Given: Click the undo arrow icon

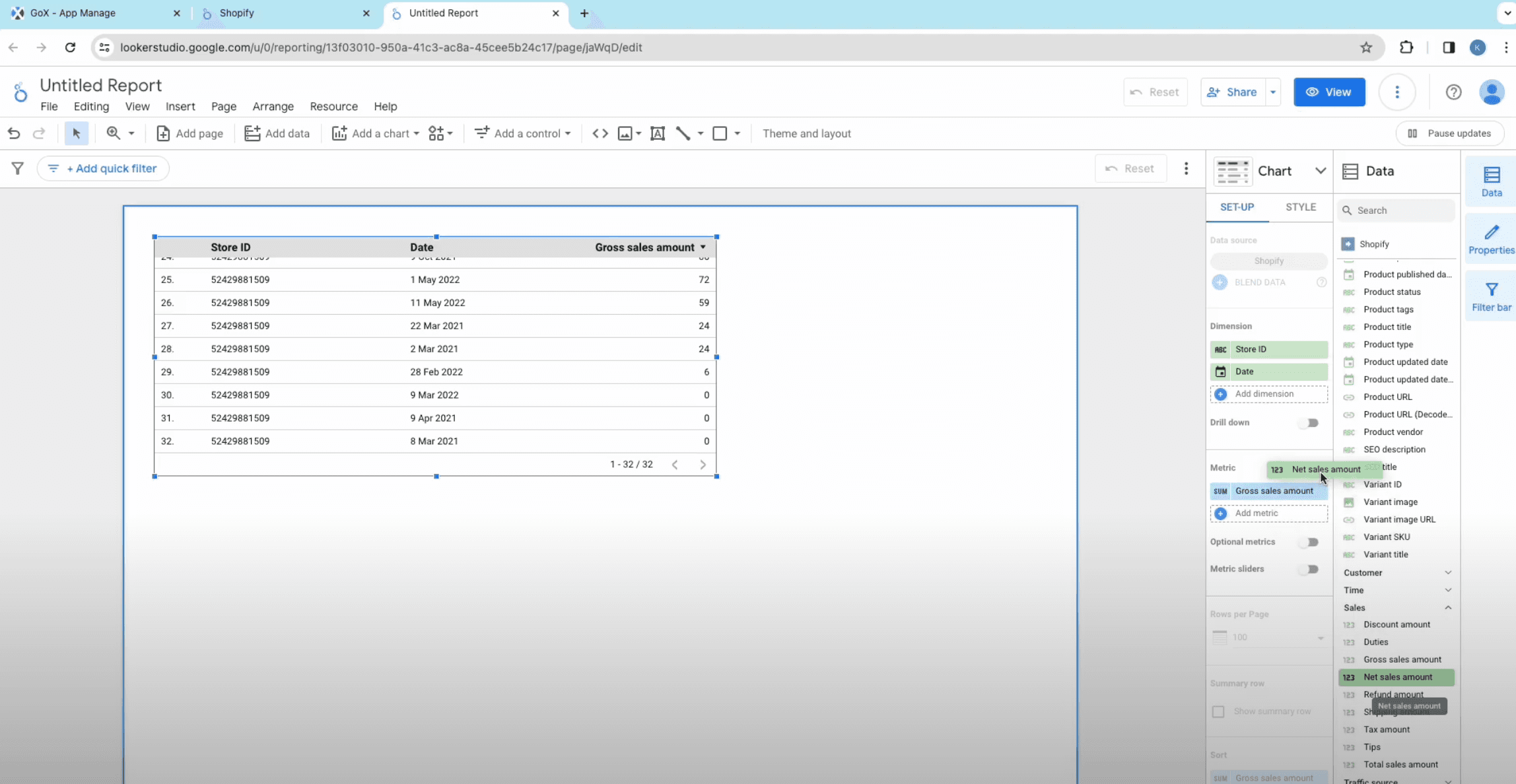Looking at the screenshot, I should (x=14, y=133).
